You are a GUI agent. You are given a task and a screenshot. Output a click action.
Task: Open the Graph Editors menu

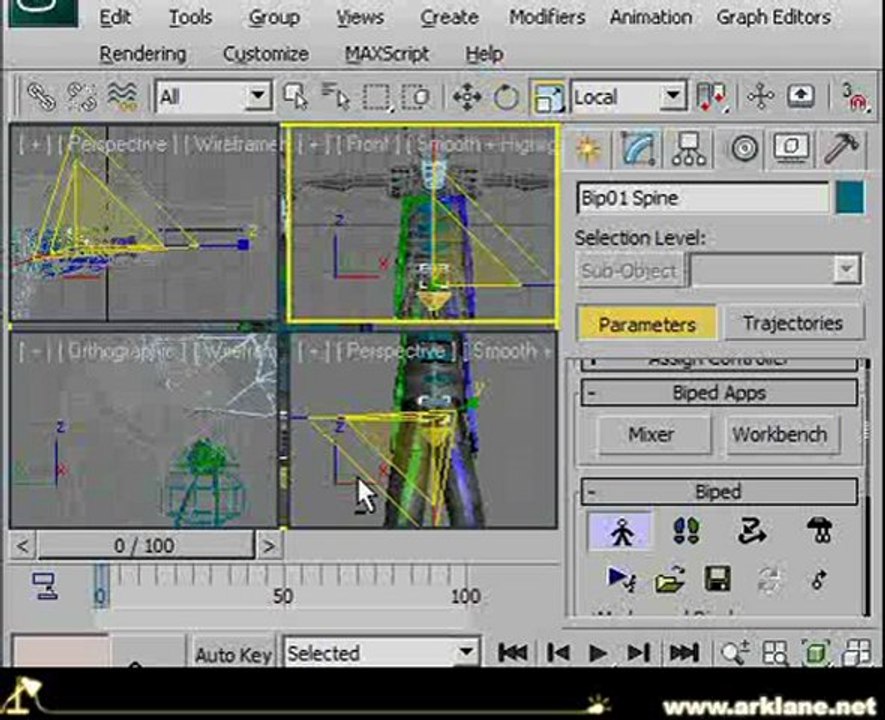(774, 17)
